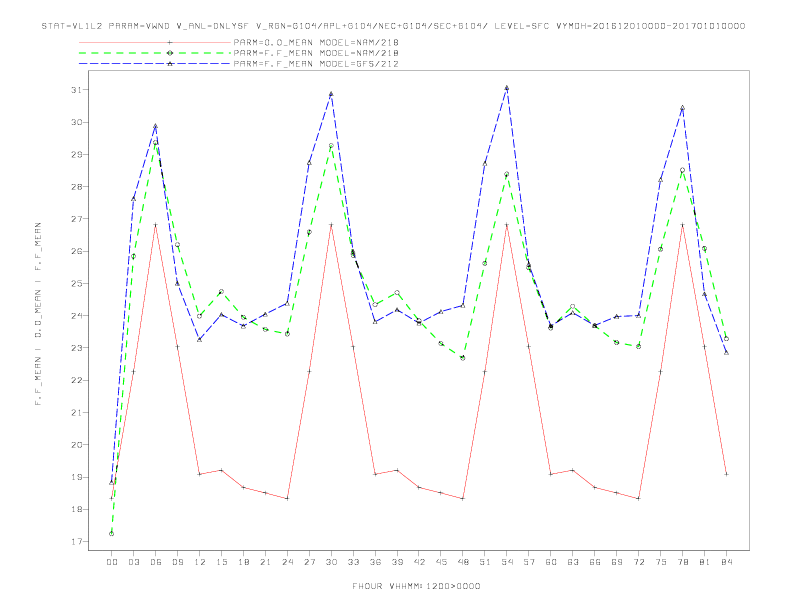The image size is (792, 612).
Task: Click y-axis tick label 26
Action: 76,251
